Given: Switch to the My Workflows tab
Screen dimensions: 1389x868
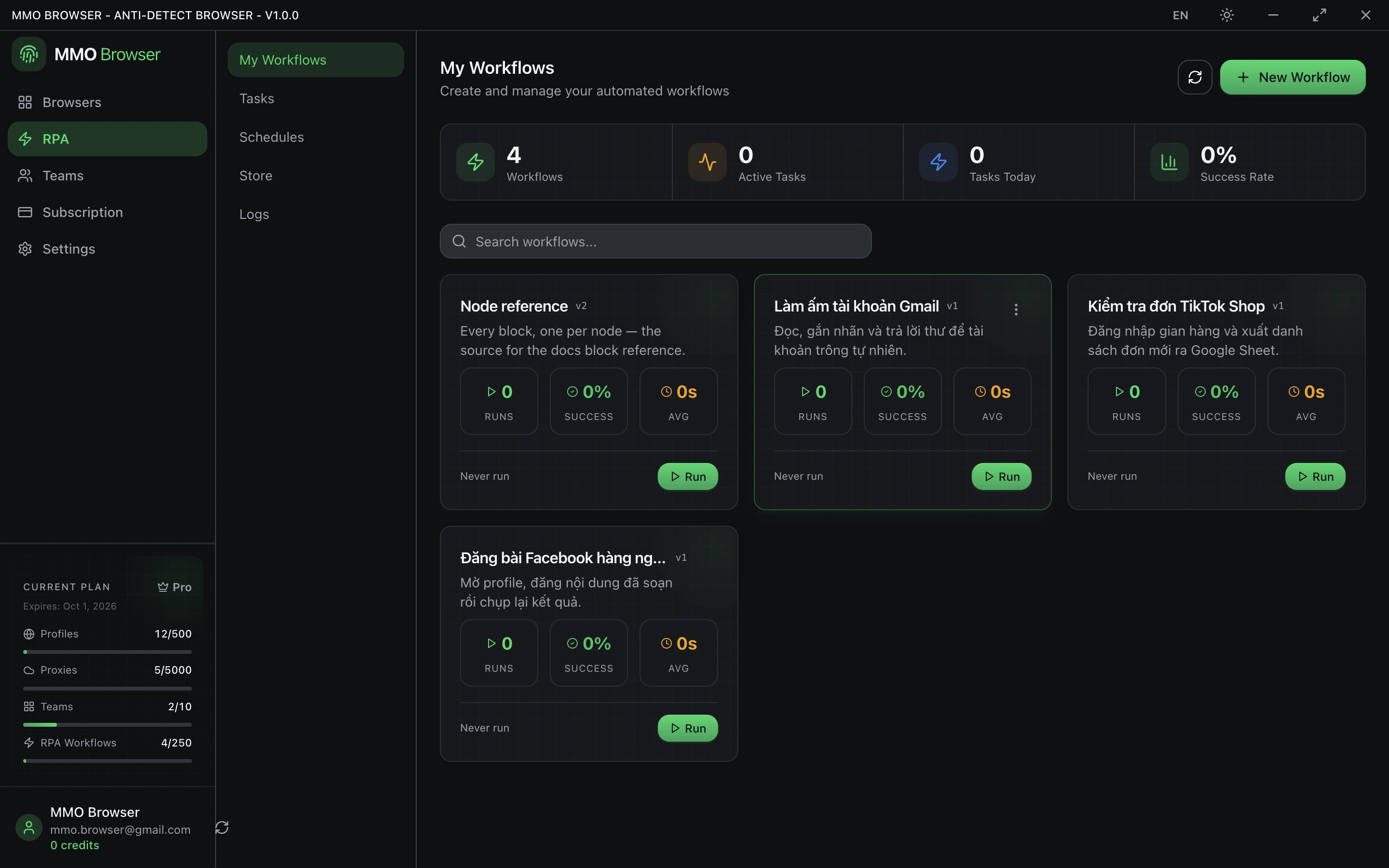Looking at the screenshot, I should click(316, 60).
